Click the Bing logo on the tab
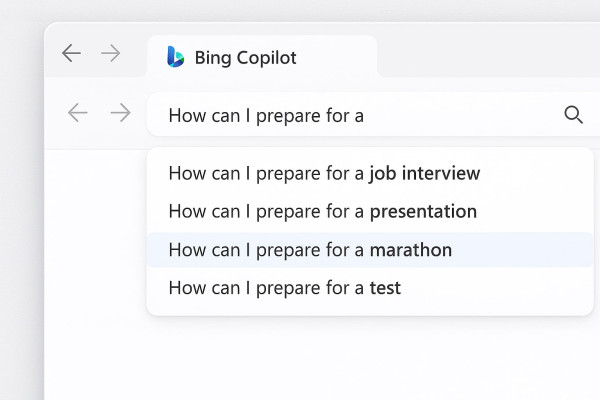 176,57
